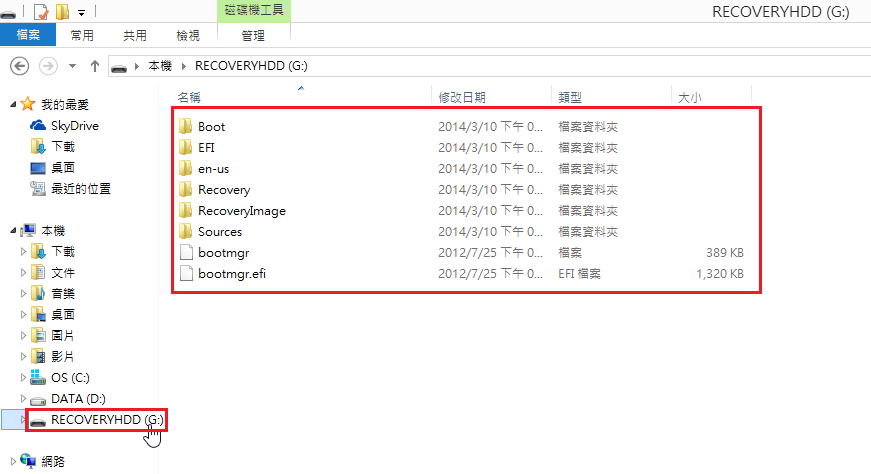Select 最近的位置 in favorites

click(x=80, y=189)
